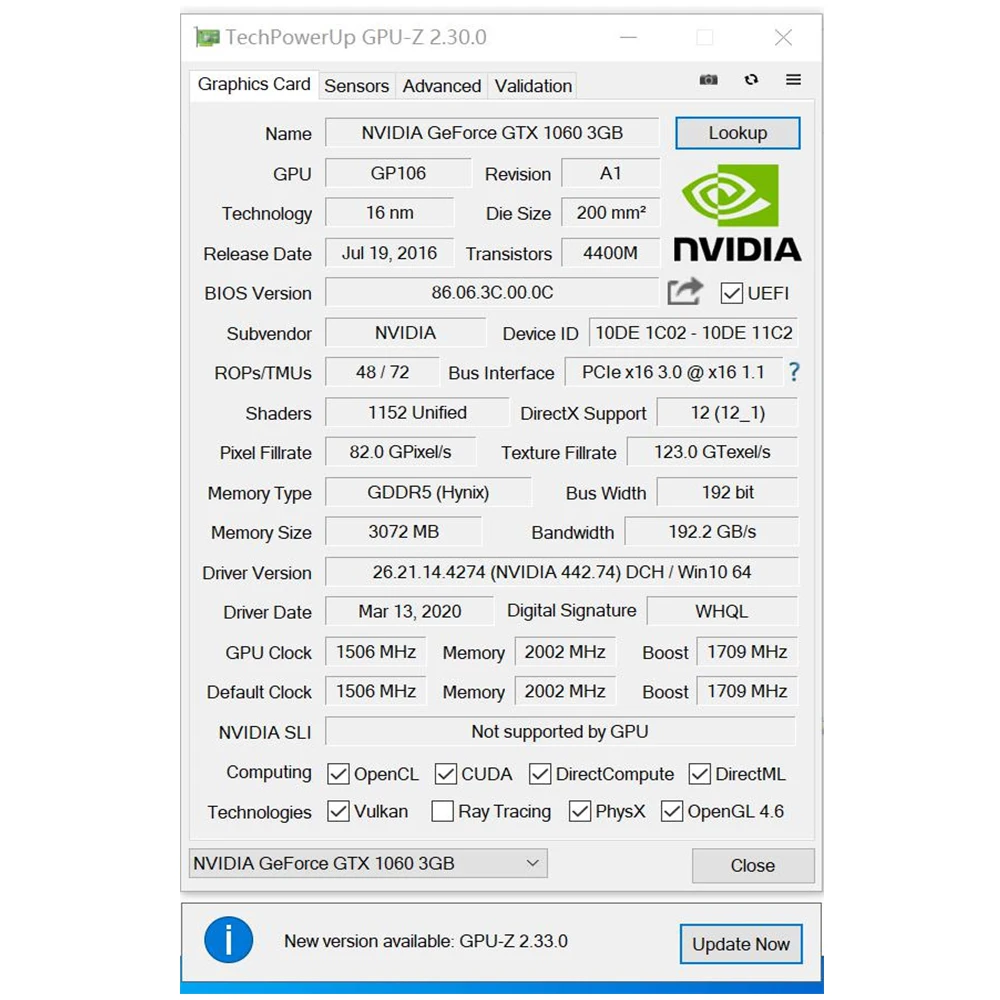Click the ROPs/TMUs value 48 / 72

click(x=382, y=372)
